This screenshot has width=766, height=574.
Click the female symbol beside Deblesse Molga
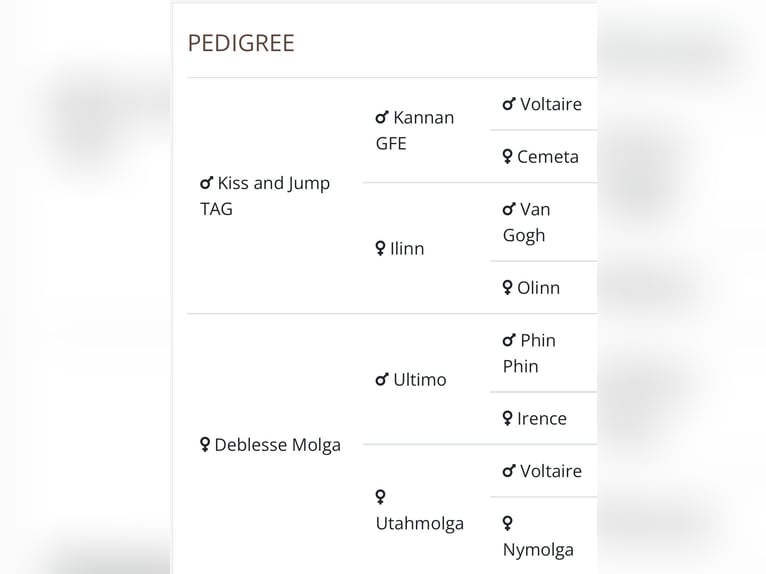(205, 445)
